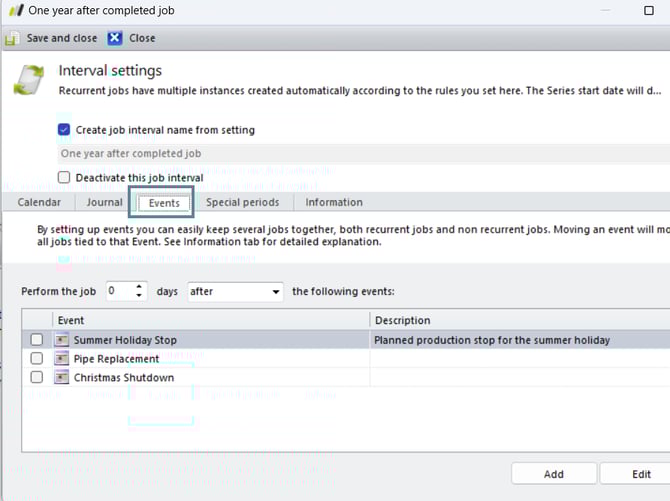Tick the Summer Holiday Stop checkbox

37,340
